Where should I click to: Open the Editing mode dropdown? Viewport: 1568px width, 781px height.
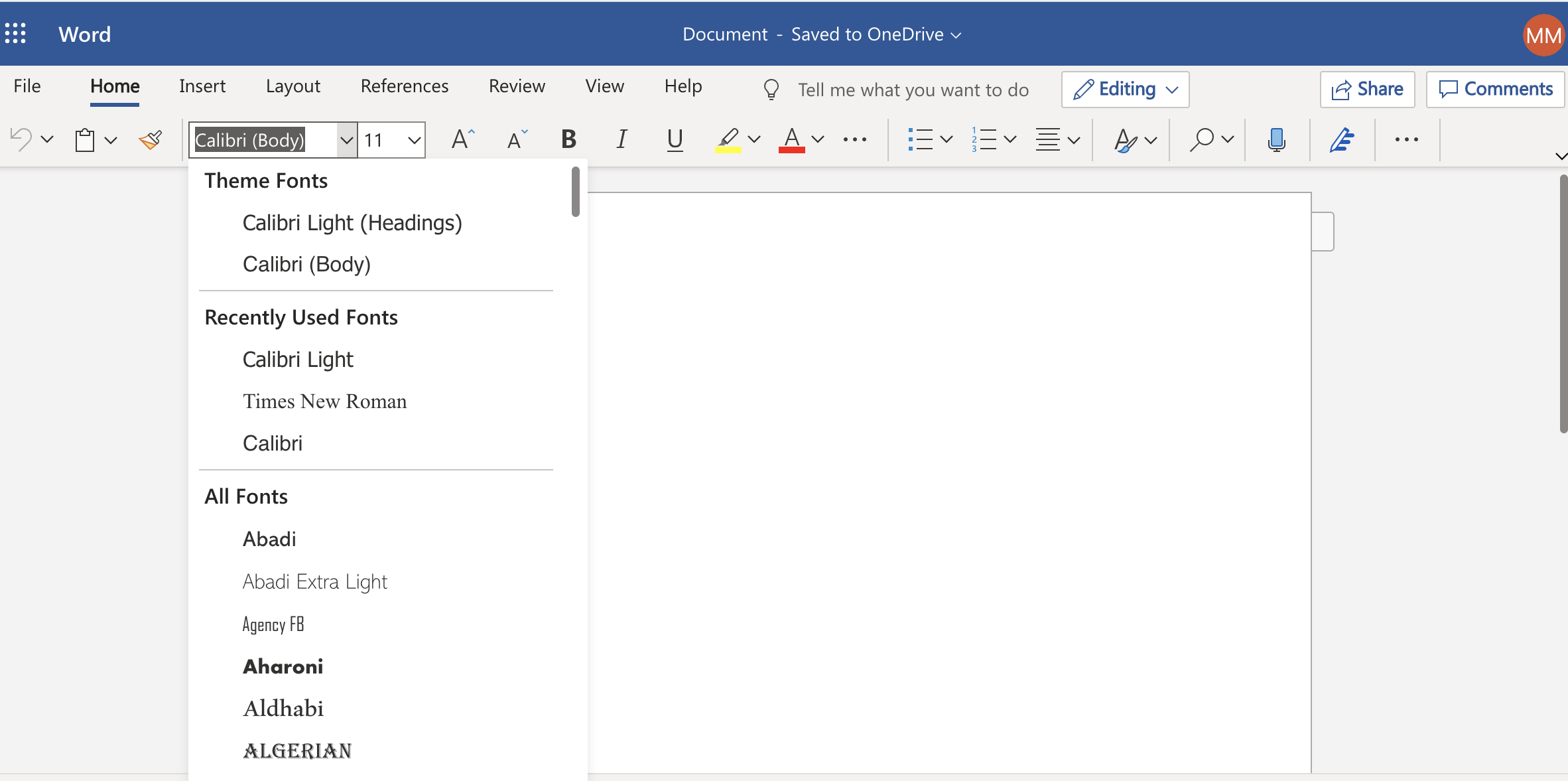point(1125,89)
